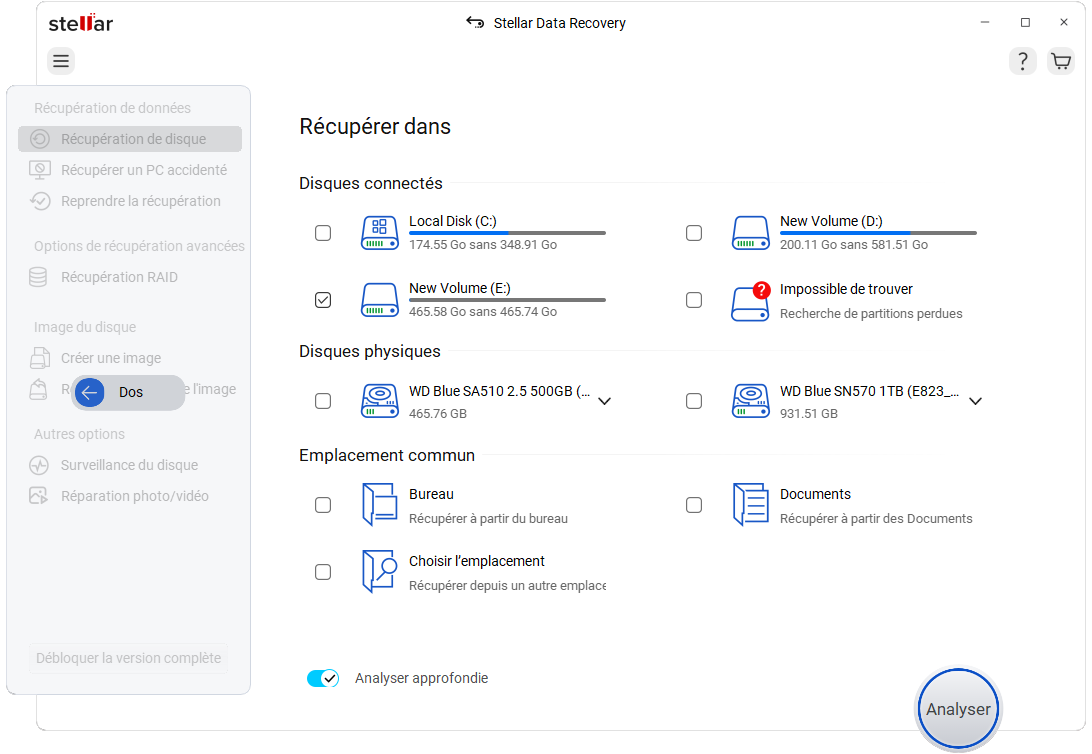Viewport: 1092px width, 754px height.
Task: Click the New Volume (E:) drive icon
Action: 380,300
